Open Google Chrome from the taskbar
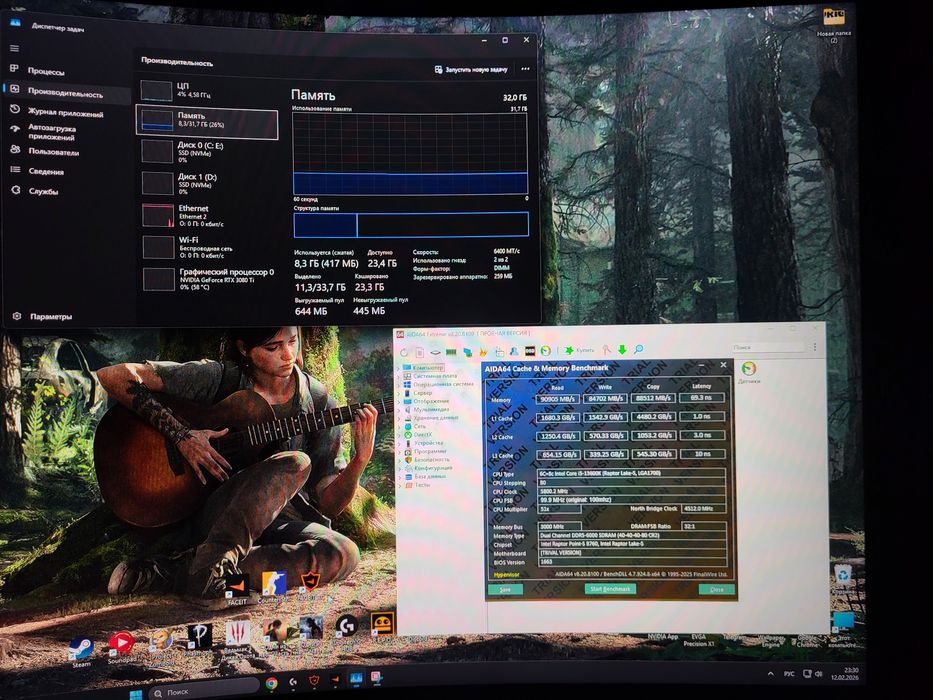 click(271, 683)
